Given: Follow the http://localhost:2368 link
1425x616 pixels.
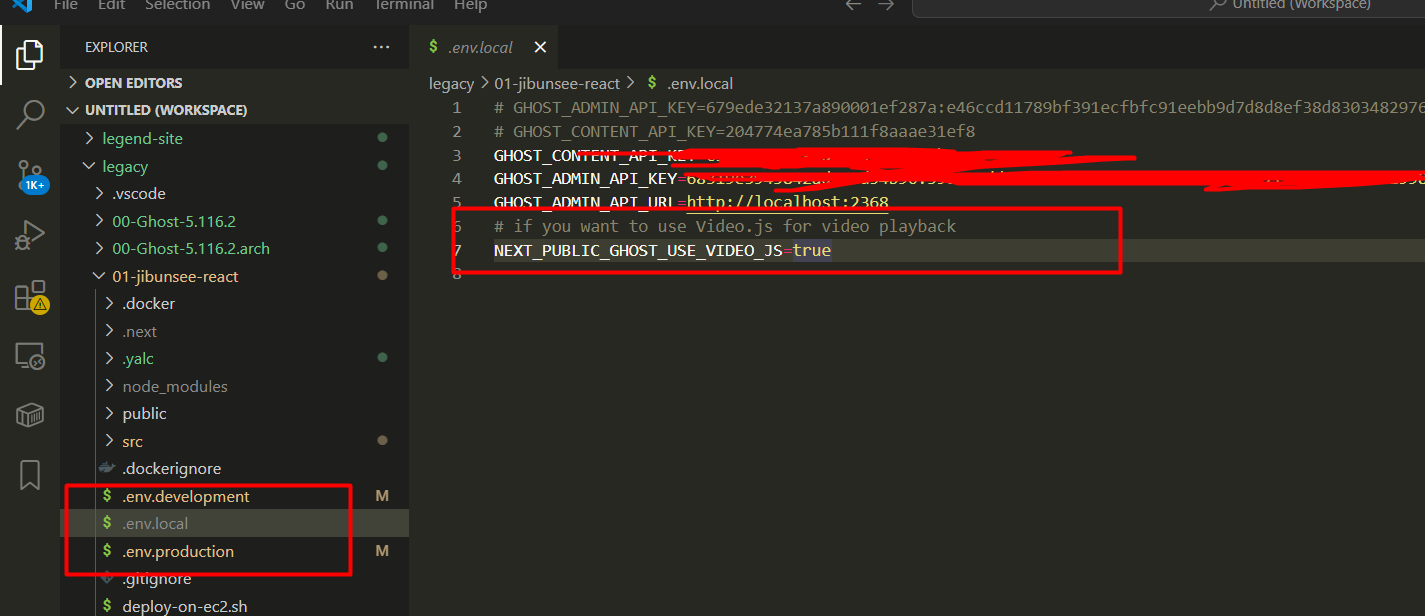Looking at the screenshot, I should [787, 203].
